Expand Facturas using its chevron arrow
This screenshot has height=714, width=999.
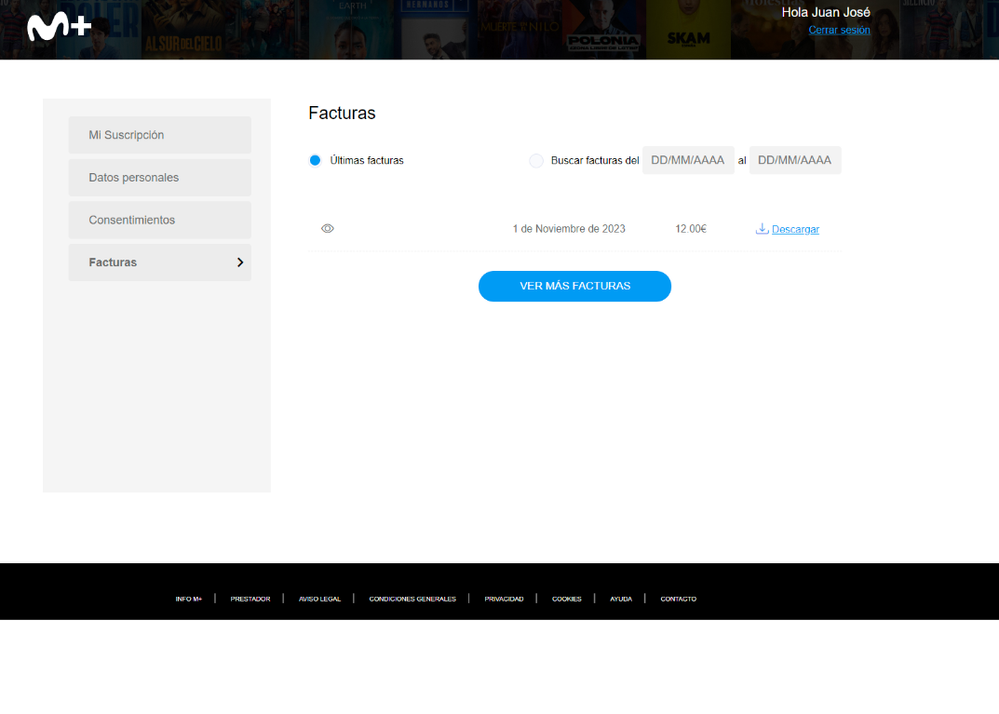[x=239, y=262]
